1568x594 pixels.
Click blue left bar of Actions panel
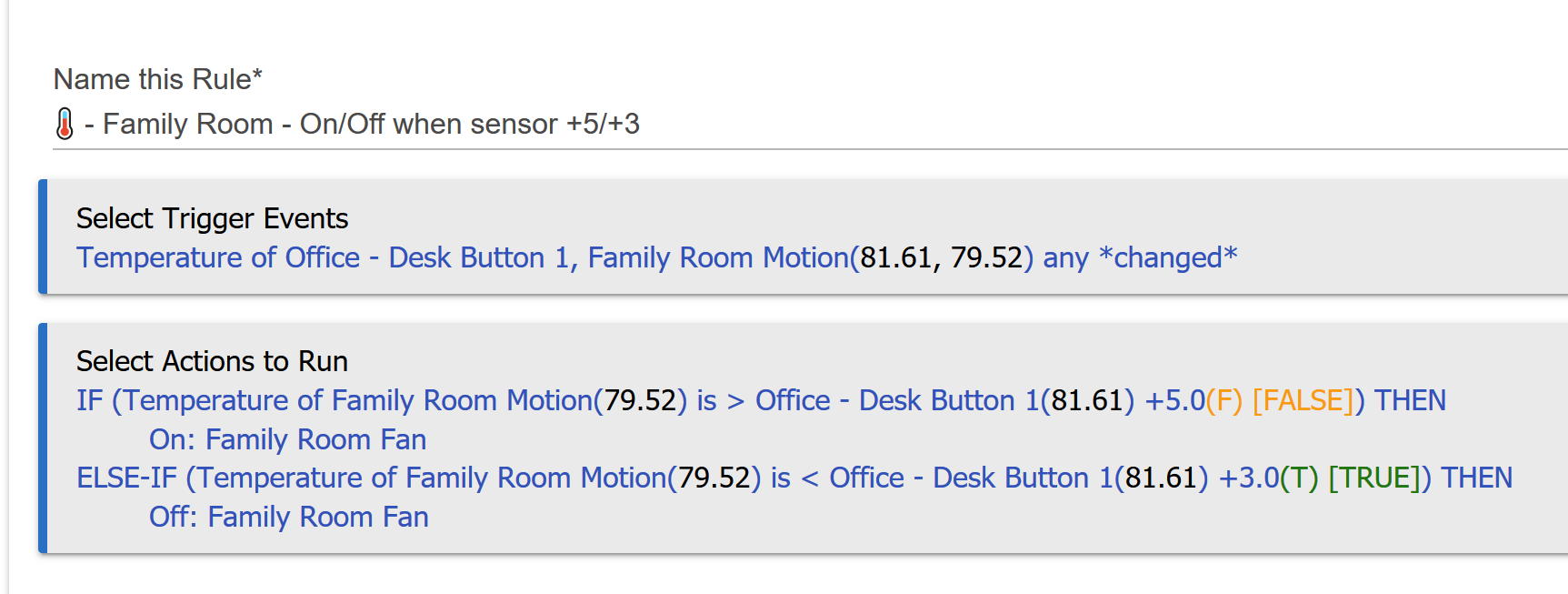click(43, 438)
